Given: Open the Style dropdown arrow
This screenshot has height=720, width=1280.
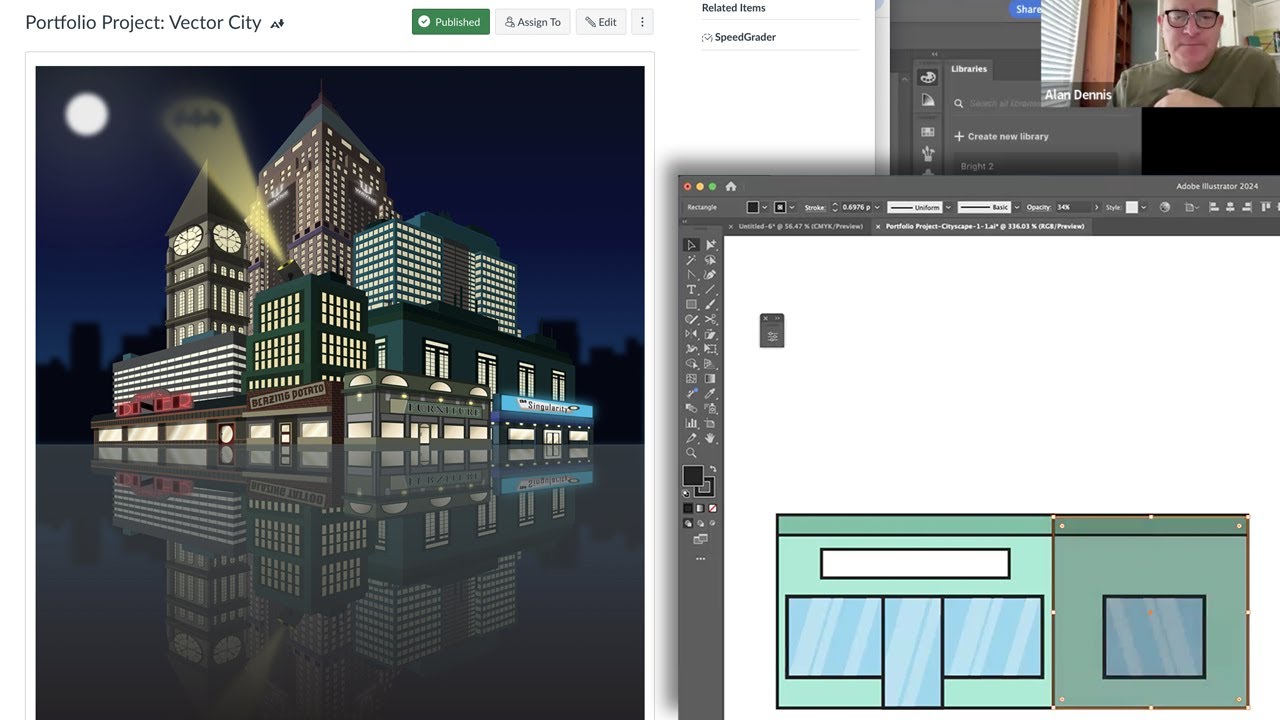Looking at the screenshot, I should [1144, 207].
